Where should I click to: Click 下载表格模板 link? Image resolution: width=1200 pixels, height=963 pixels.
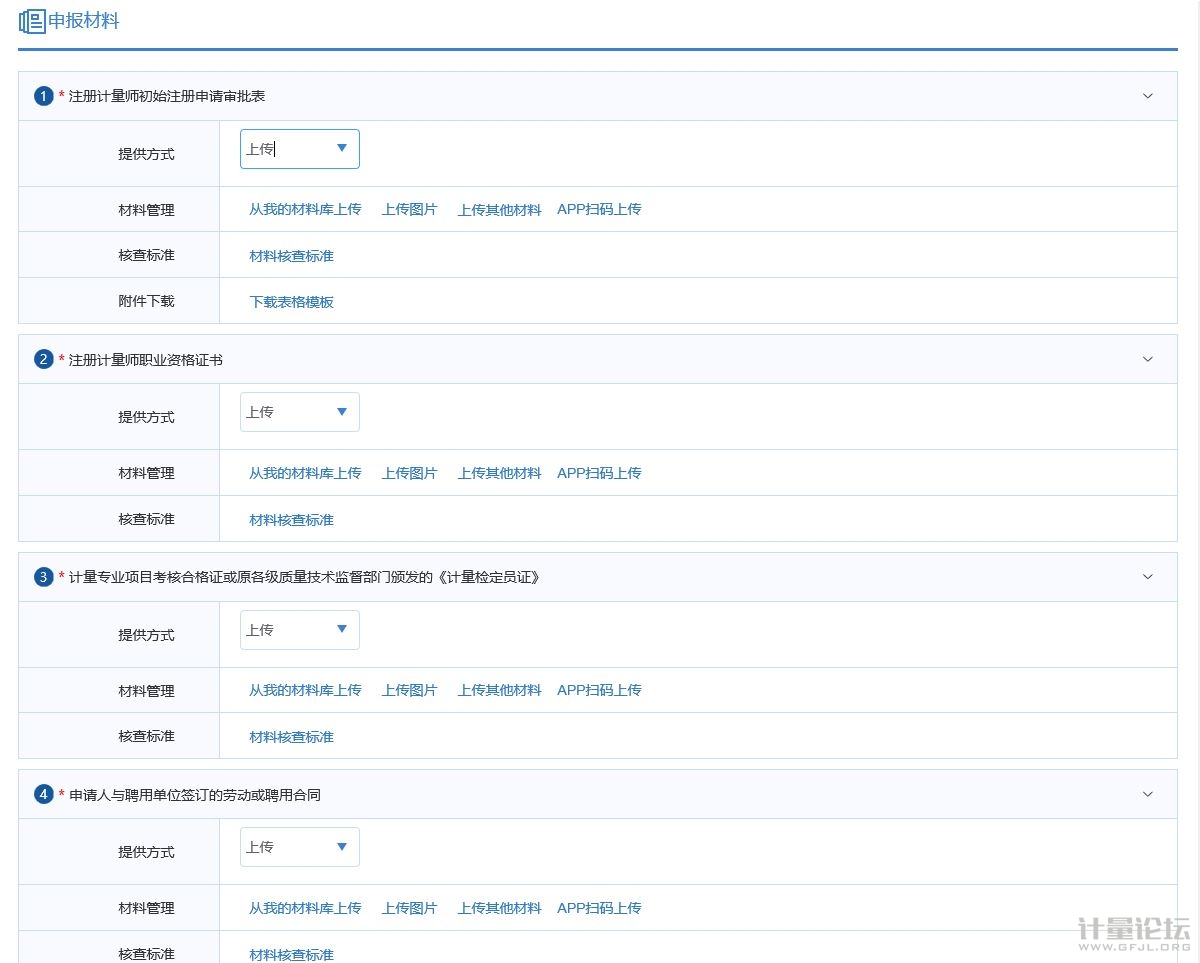coord(291,302)
